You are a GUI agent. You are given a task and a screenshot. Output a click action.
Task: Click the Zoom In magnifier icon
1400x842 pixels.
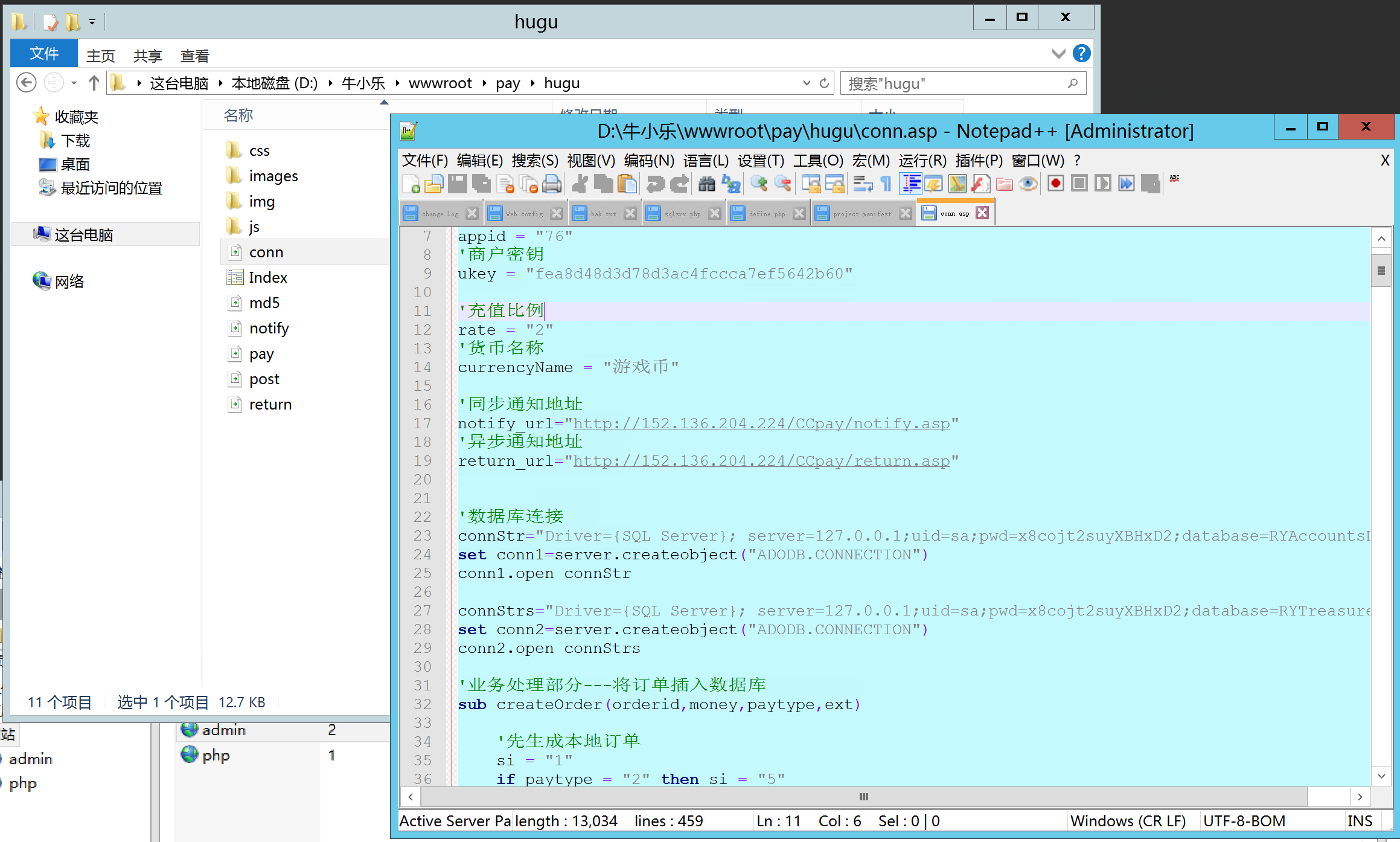pos(759,184)
